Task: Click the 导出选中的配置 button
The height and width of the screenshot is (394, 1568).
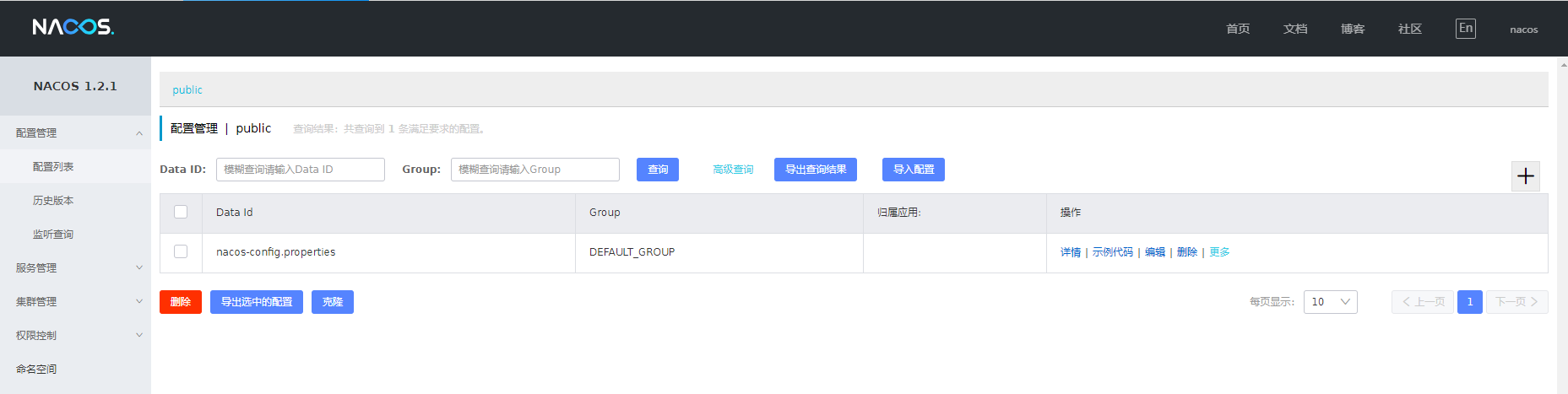Action: click(257, 302)
